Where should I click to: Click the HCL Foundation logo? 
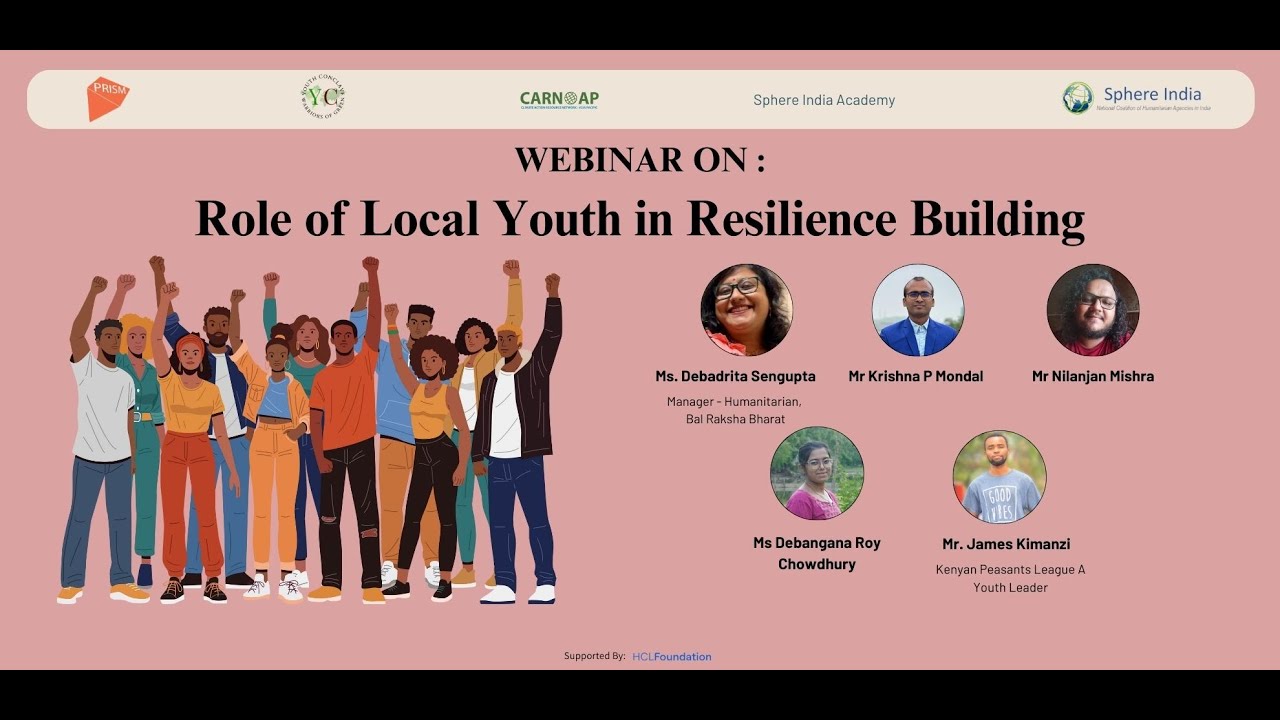[x=672, y=657]
